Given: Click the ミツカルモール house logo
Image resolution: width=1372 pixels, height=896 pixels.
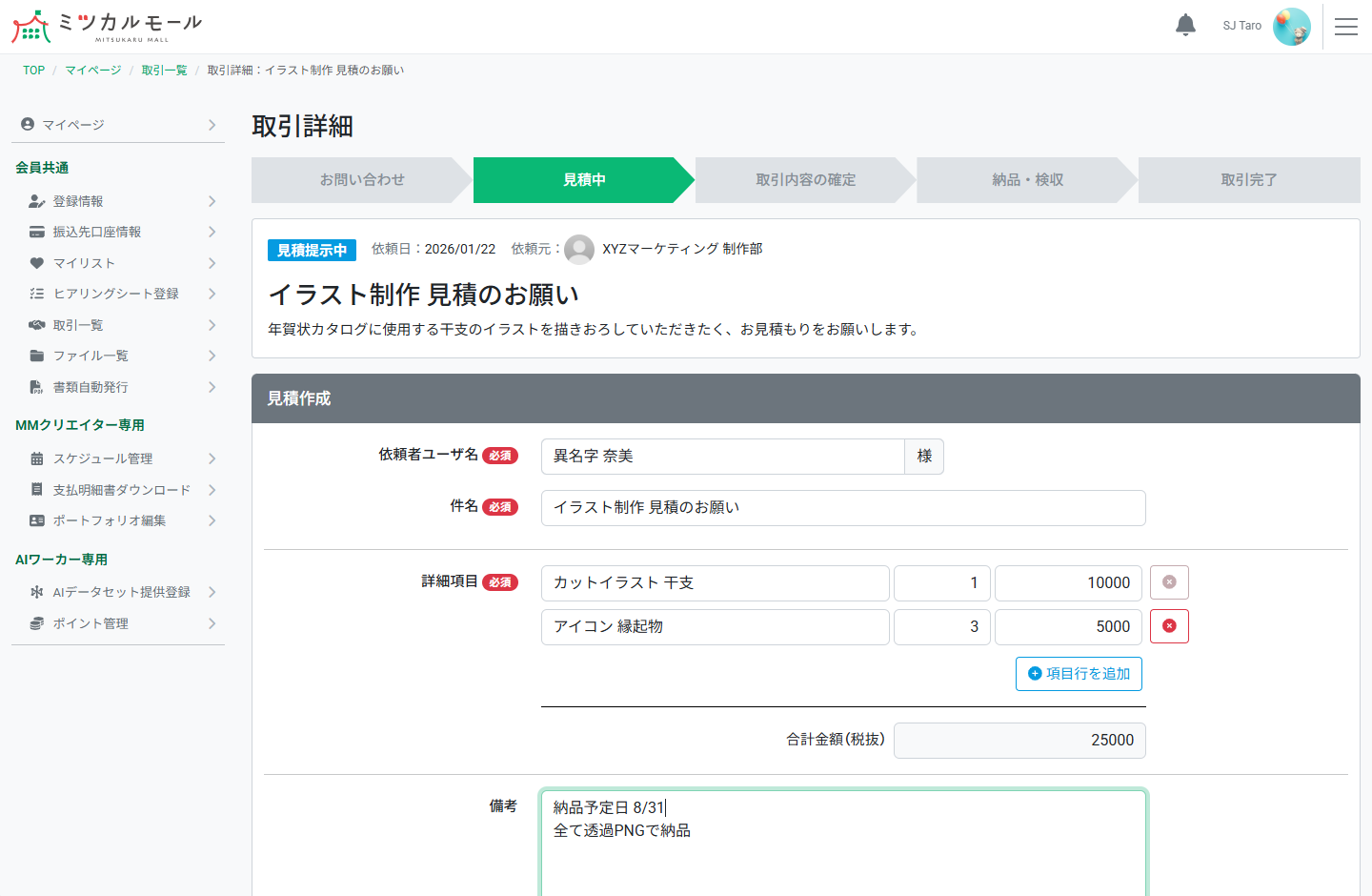Looking at the screenshot, I should coord(31,26).
